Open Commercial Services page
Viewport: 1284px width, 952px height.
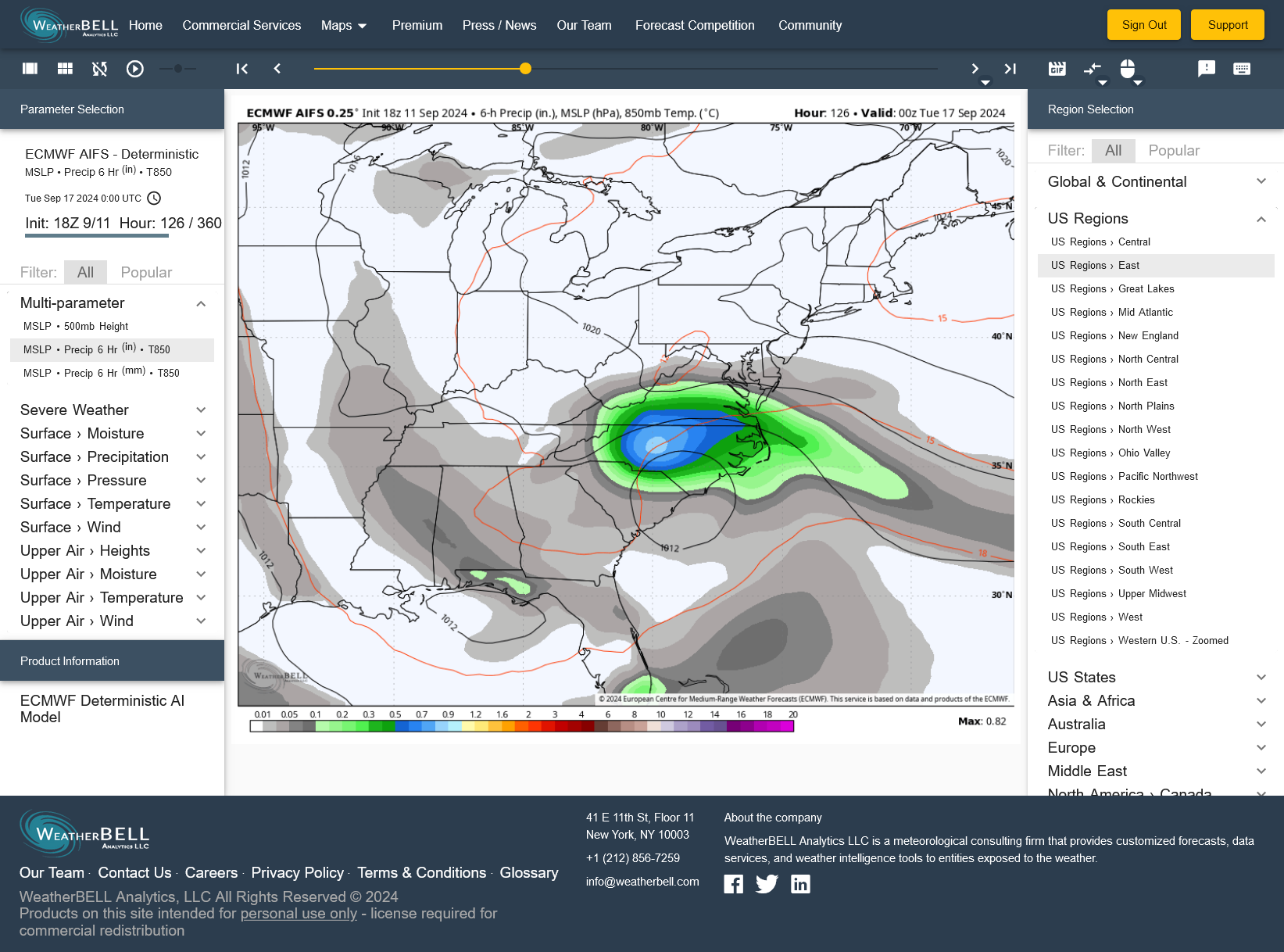241,25
